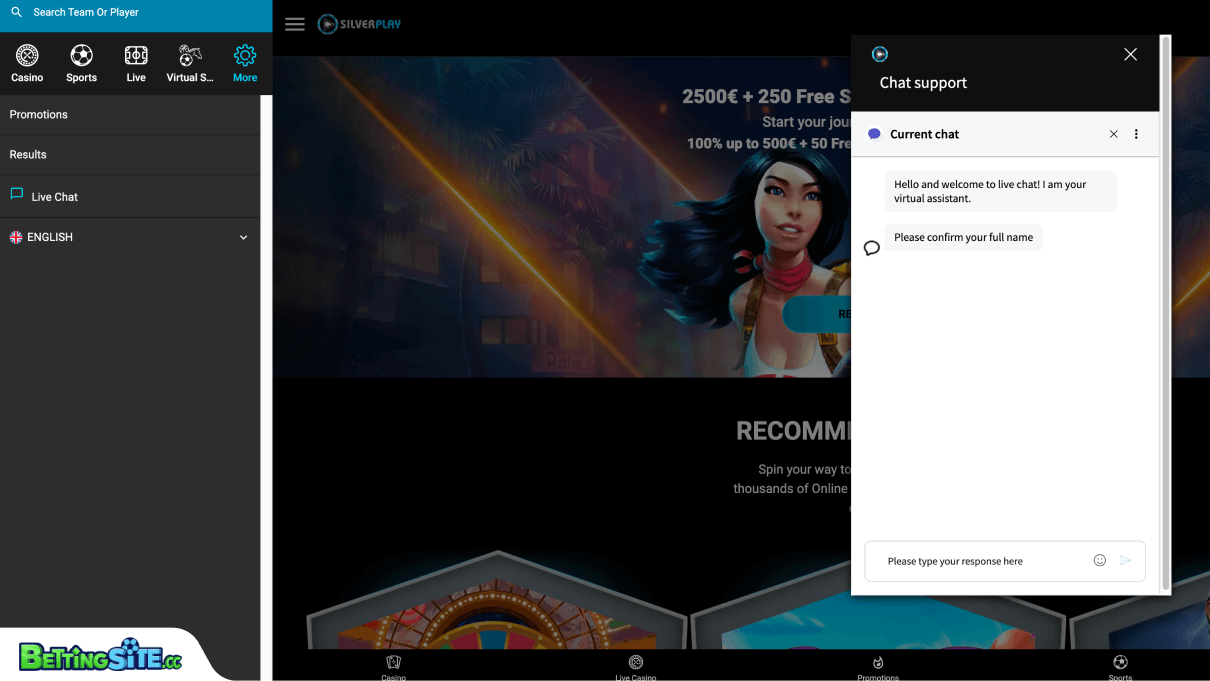Open Live Casino in bottom navigation
Image resolution: width=1210 pixels, height=681 pixels.
[636, 668]
